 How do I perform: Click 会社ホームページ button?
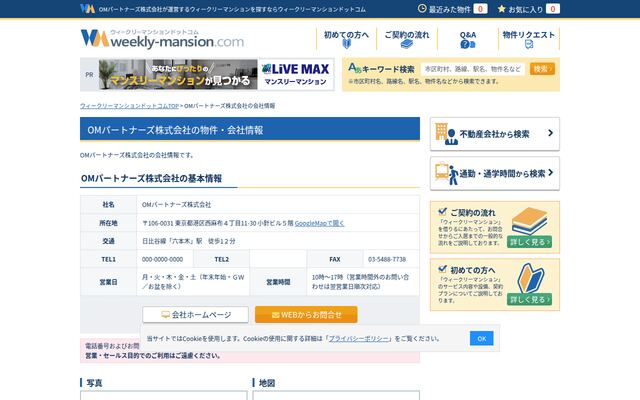tap(196, 315)
